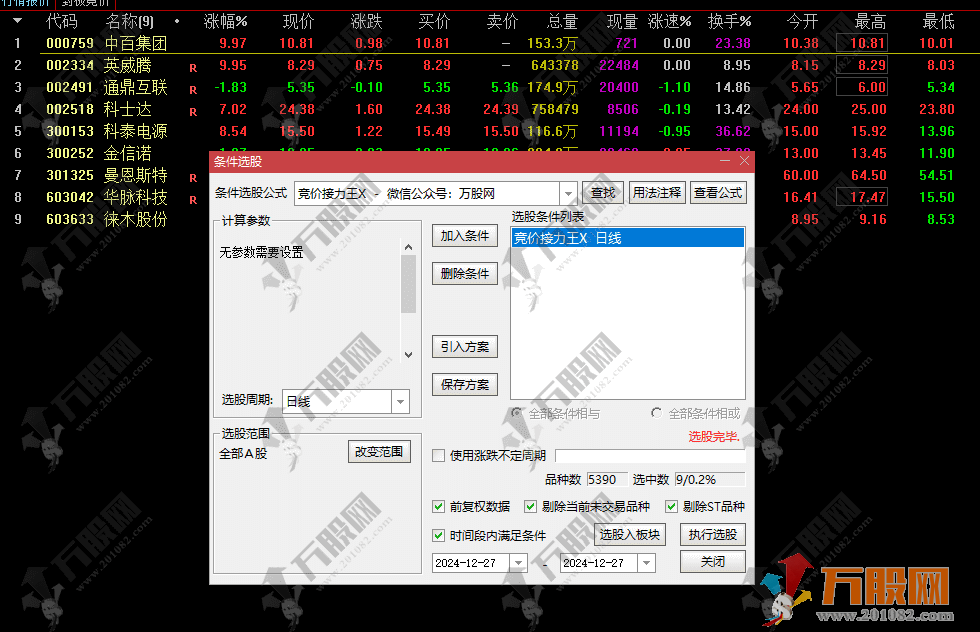Click the 选中数 9/0.2% value field
The width and height of the screenshot is (980, 632).
[710, 479]
